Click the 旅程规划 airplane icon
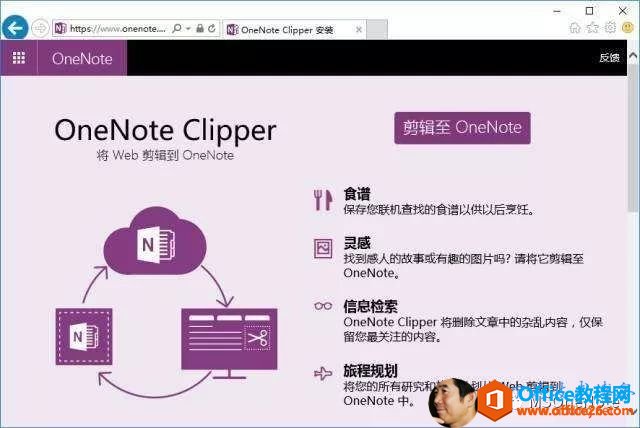 point(323,373)
